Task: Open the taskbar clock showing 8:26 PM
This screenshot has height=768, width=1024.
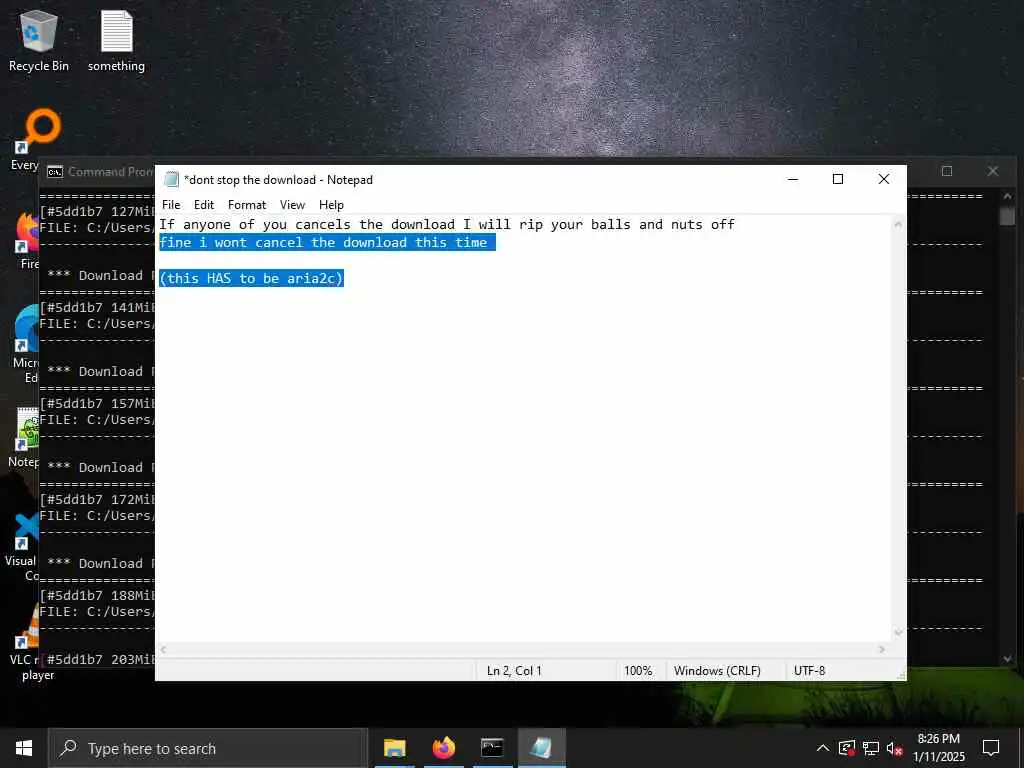Action: [938, 748]
